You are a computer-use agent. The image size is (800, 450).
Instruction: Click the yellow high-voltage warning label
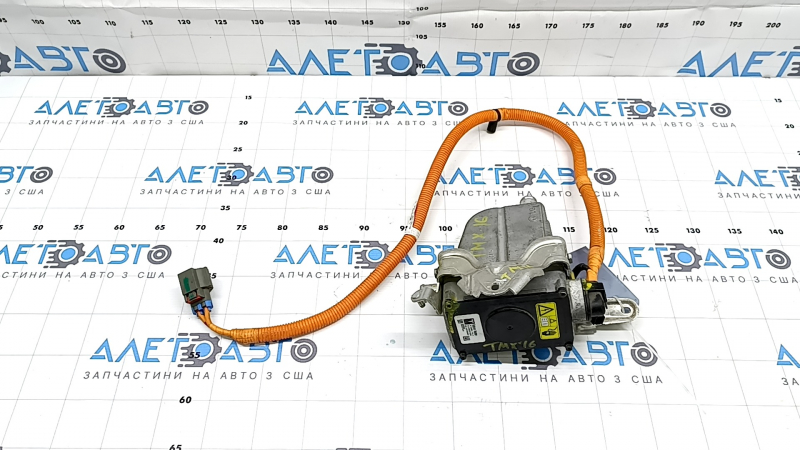click(547, 320)
